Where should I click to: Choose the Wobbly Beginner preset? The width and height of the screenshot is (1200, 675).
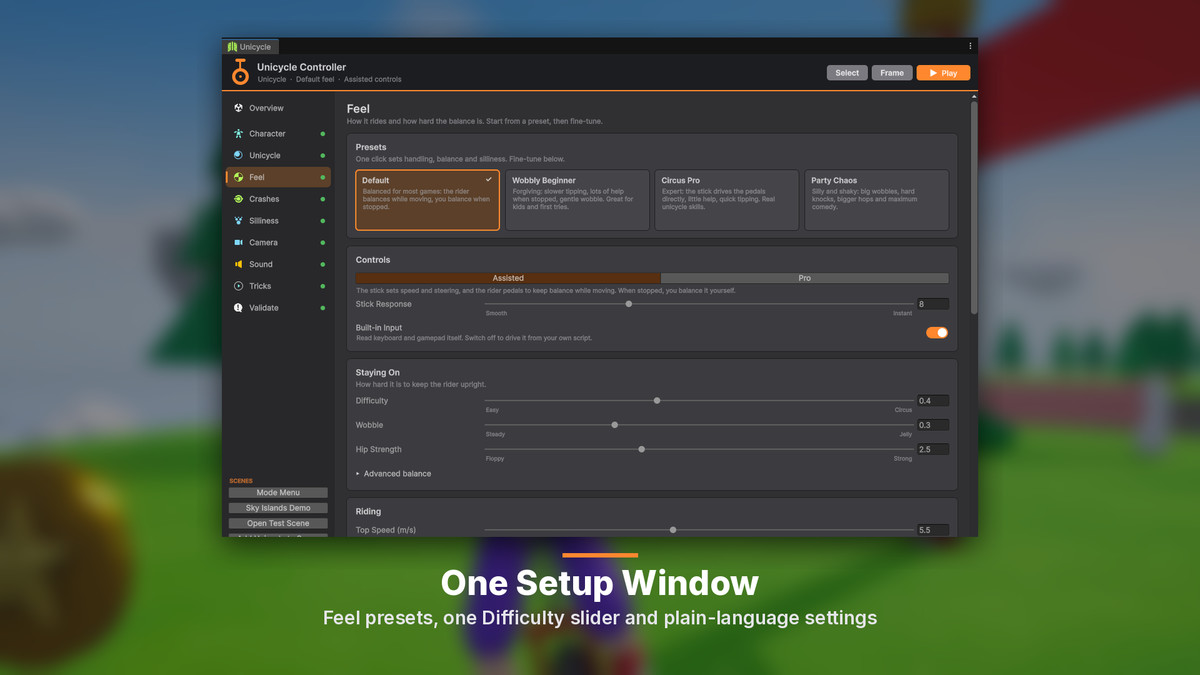(x=577, y=200)
